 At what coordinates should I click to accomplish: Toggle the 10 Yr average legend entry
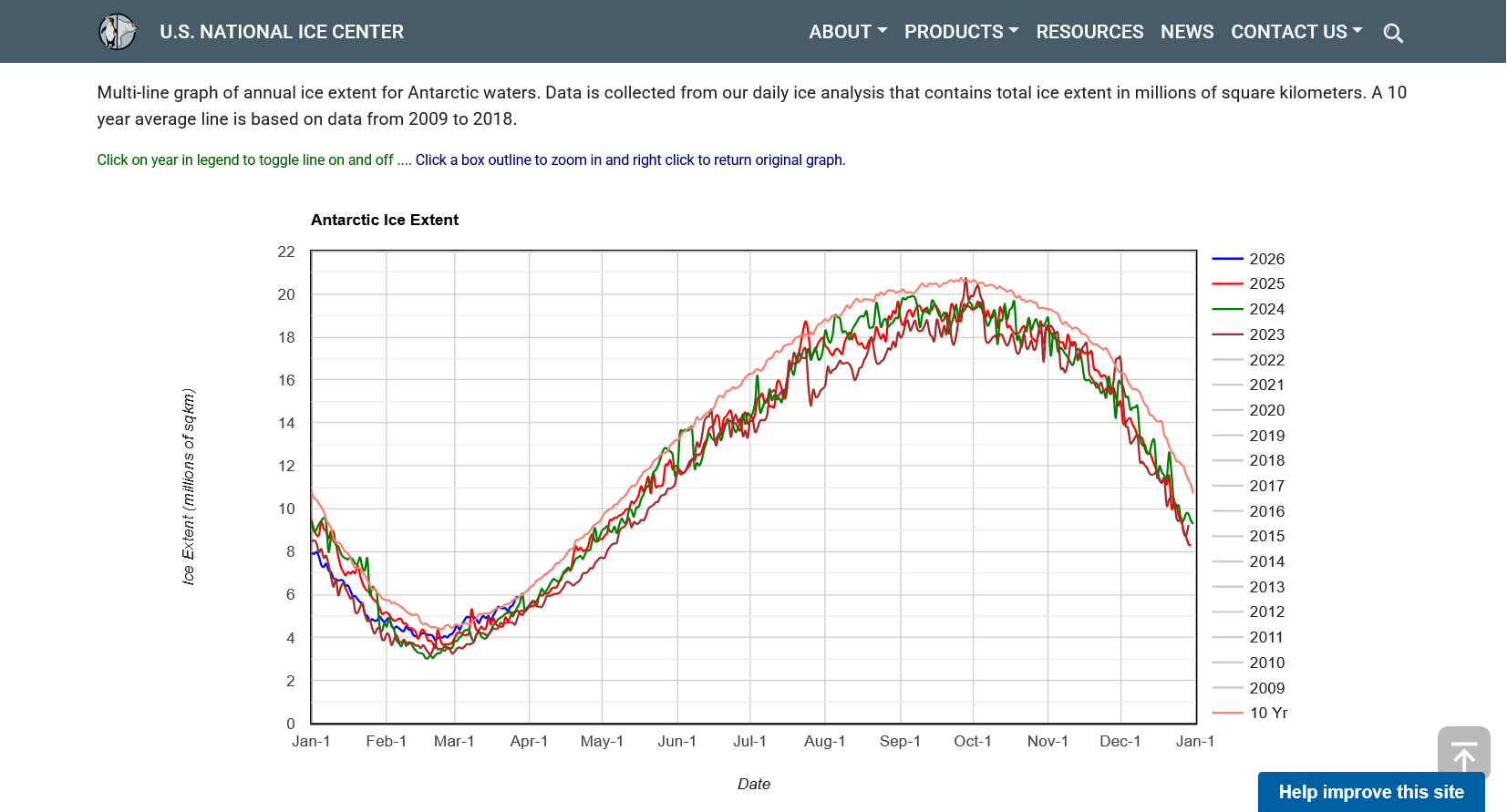click(x=1268, y=713)
